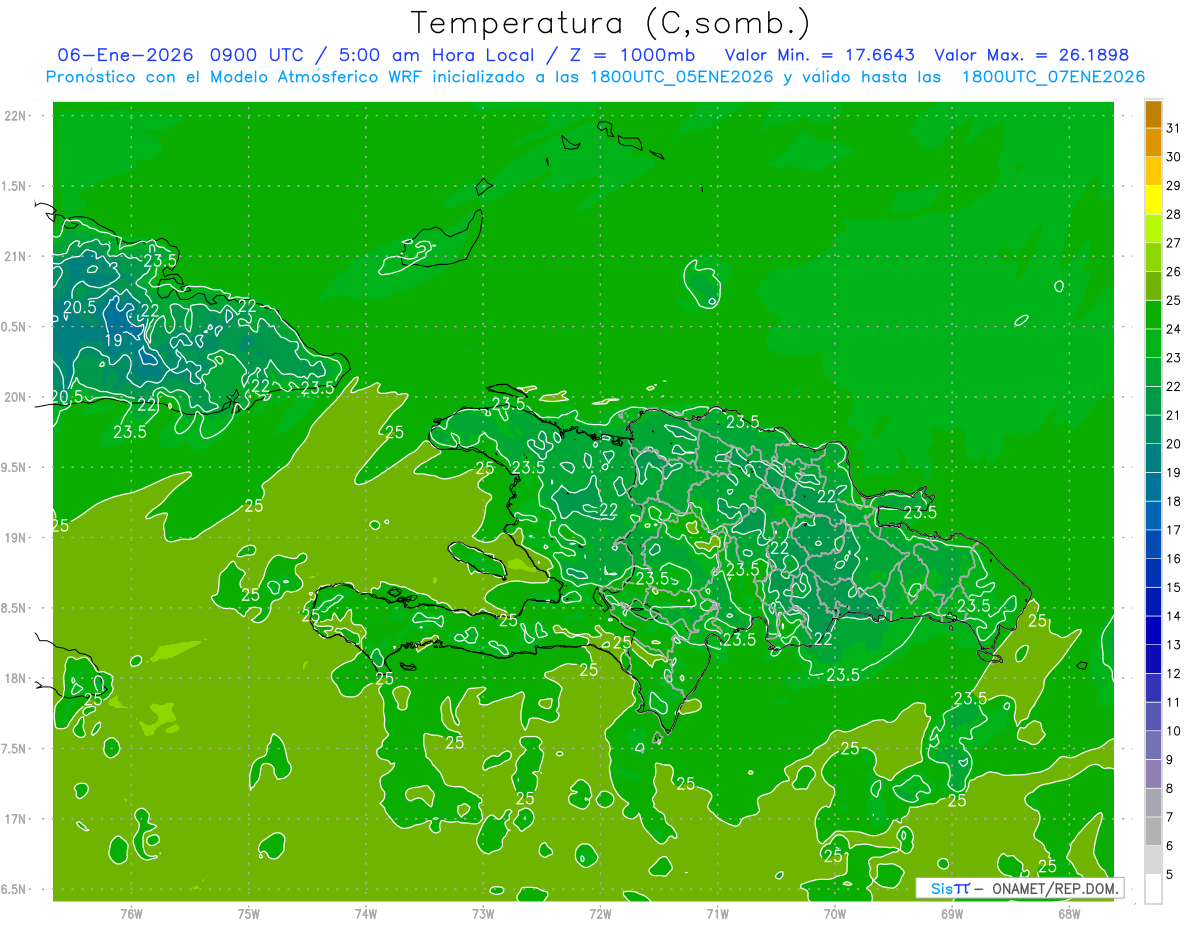Click the '69W' longitude axis label
1200x927 pixels.
(x=952, y=914)
